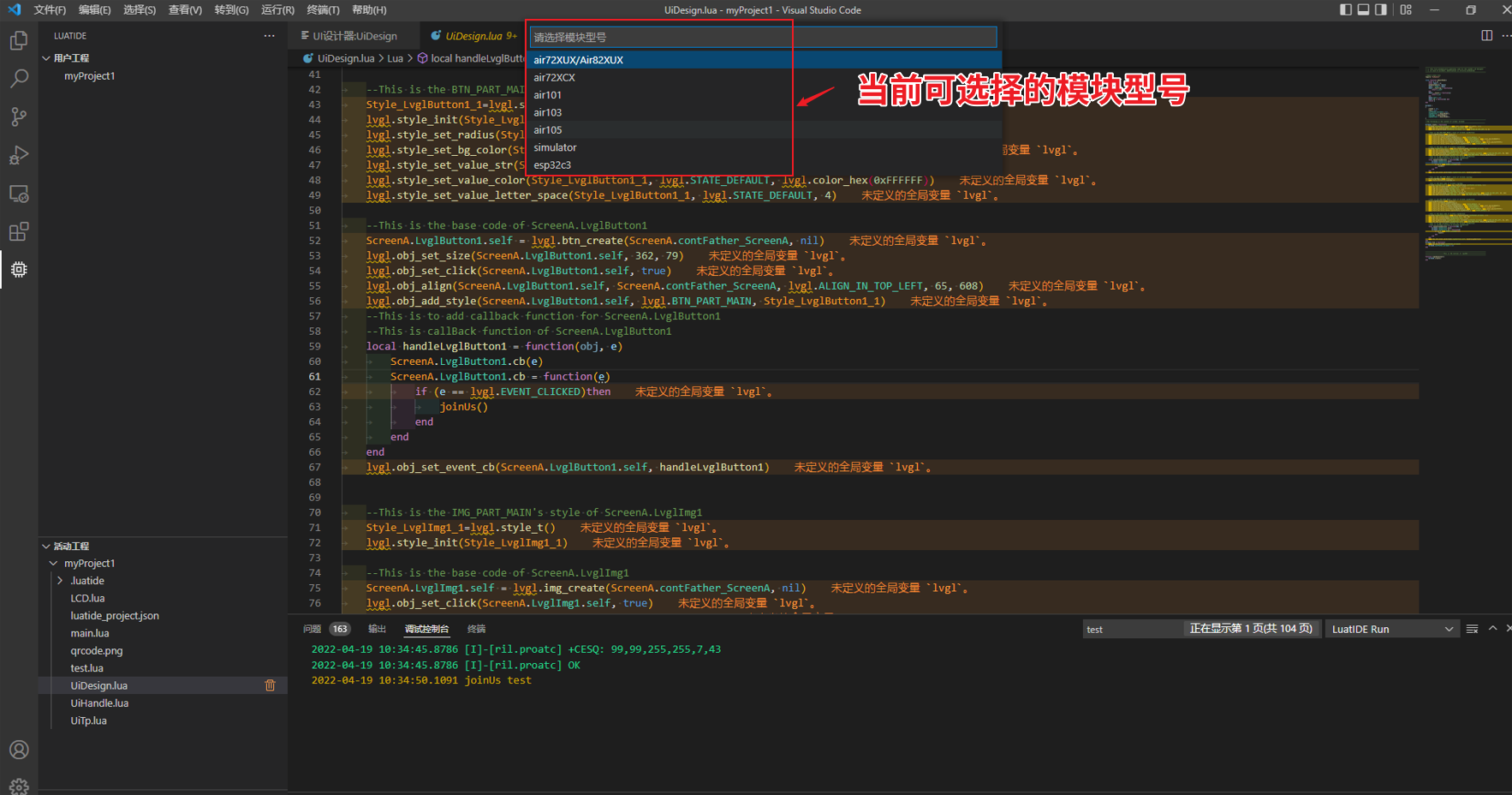Open the Run and Debug view icon
The width and height of the screenshot is (1512, 795).
(19, 155)
